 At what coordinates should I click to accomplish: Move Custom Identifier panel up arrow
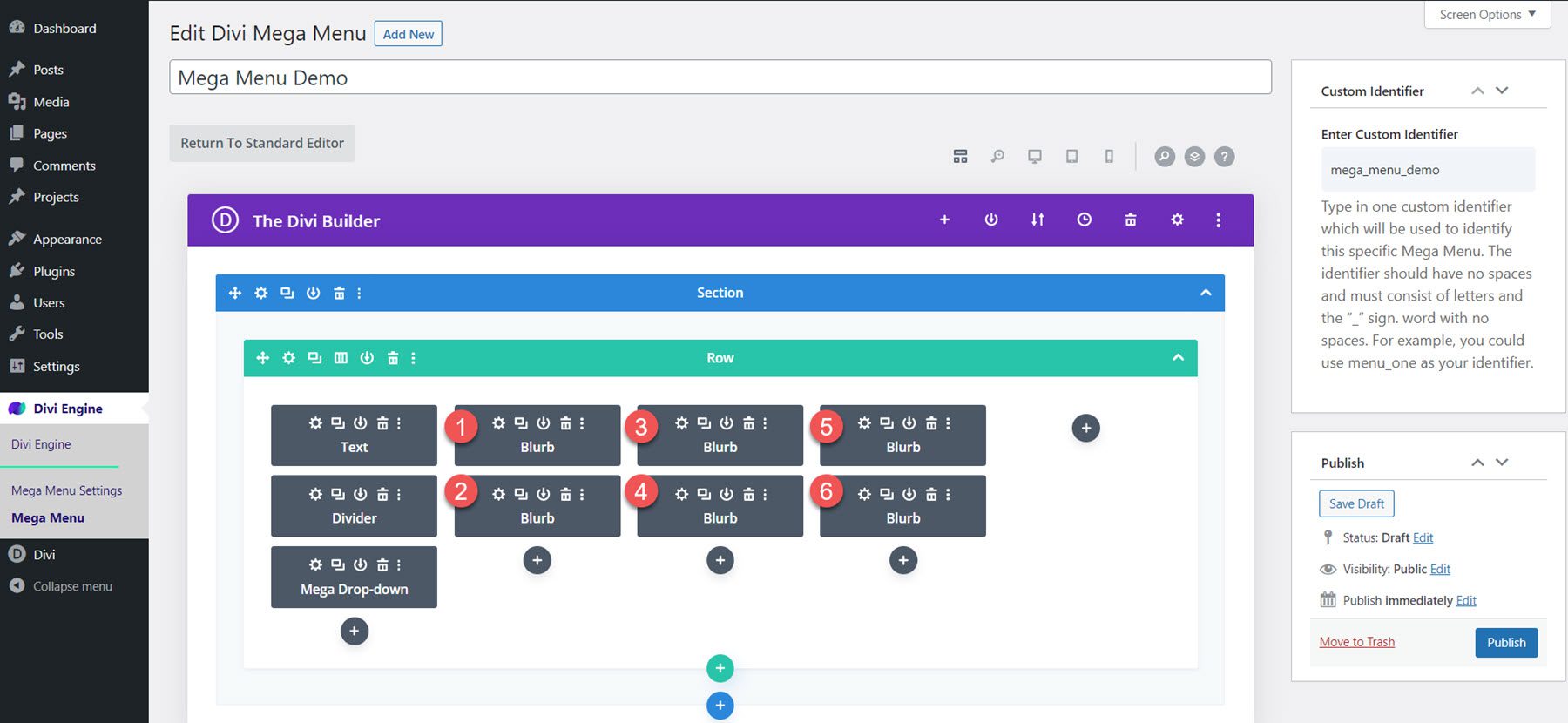coord(1477,91)
